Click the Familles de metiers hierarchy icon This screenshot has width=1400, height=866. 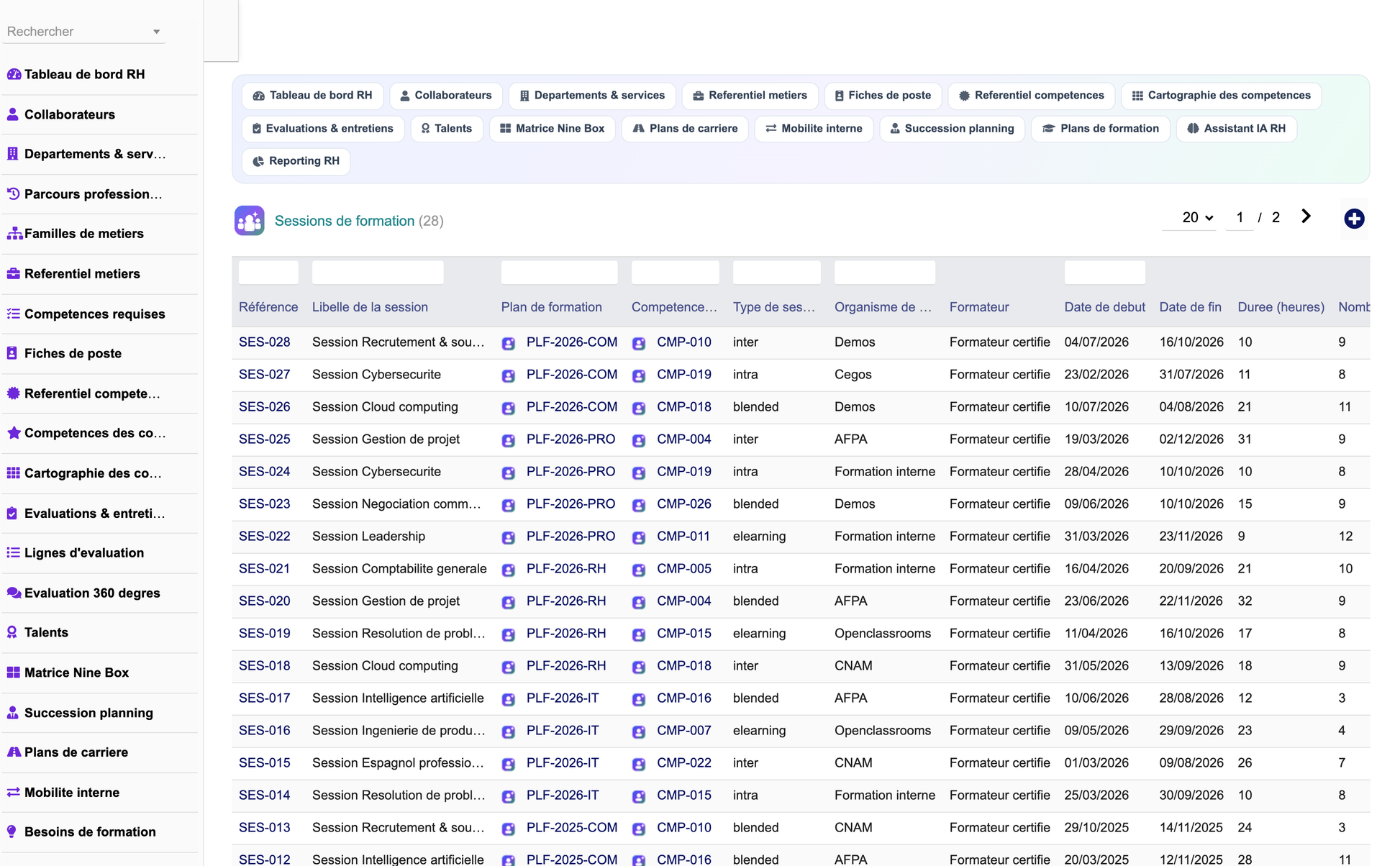point(14,234)
